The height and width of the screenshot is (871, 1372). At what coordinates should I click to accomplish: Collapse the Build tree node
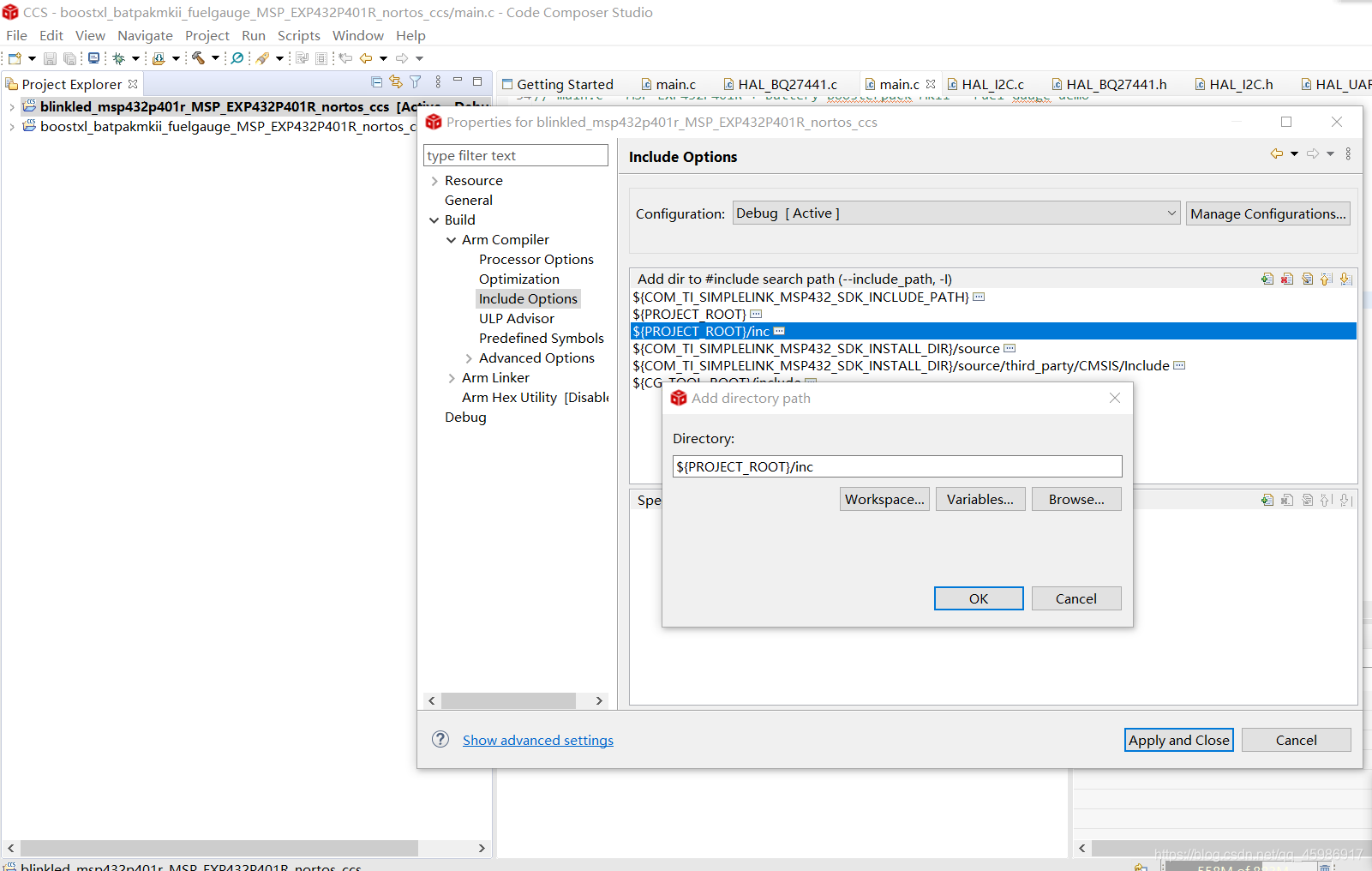[434, 220]
